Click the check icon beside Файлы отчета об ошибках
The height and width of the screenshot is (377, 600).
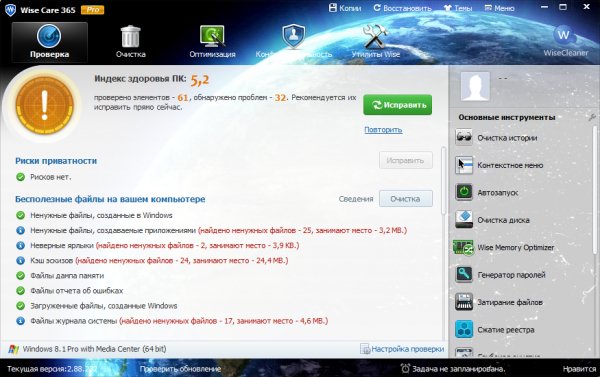[21, 291]
